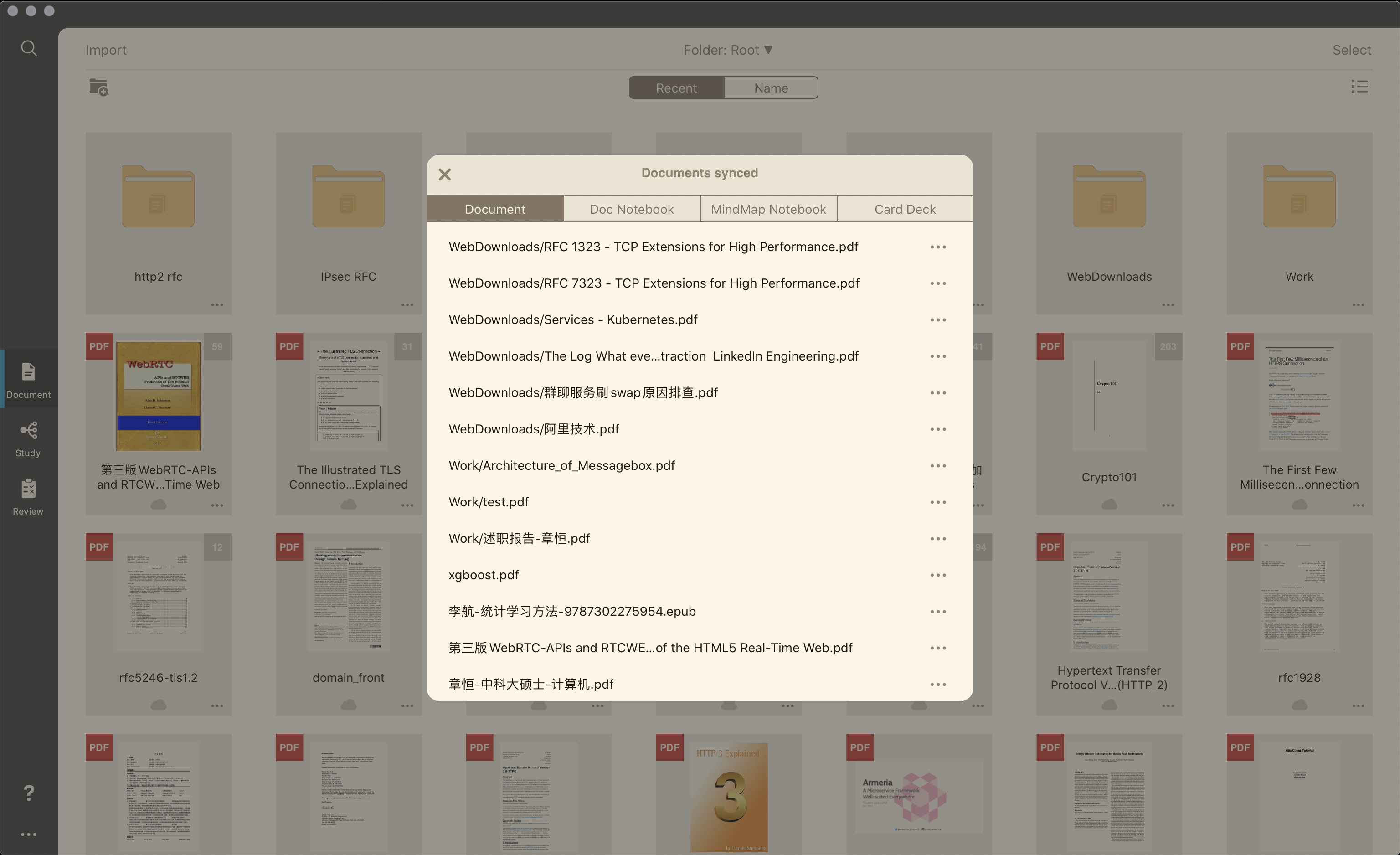This screenshot has height=855, width=1400.
Task: Open the Review sidebar section
Action: tap(28, 497)
